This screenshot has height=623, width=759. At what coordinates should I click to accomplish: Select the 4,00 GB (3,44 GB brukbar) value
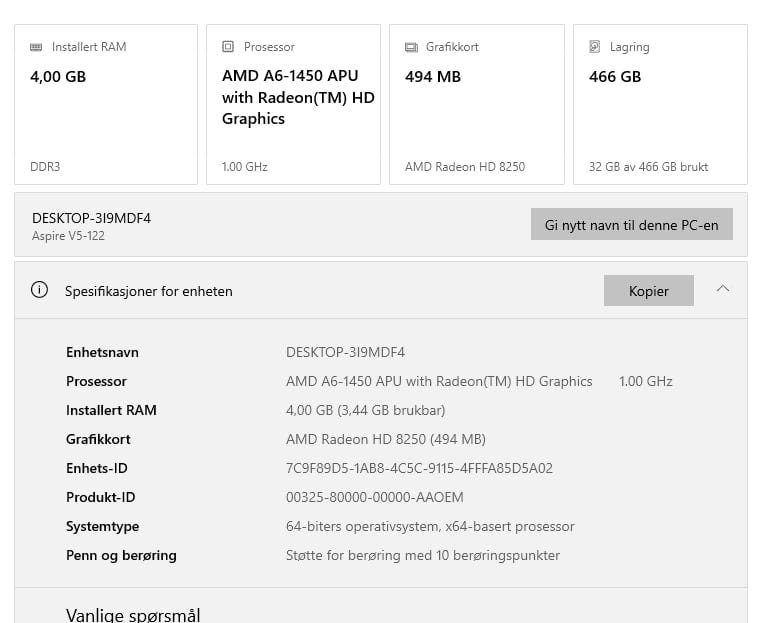(365, 410)
